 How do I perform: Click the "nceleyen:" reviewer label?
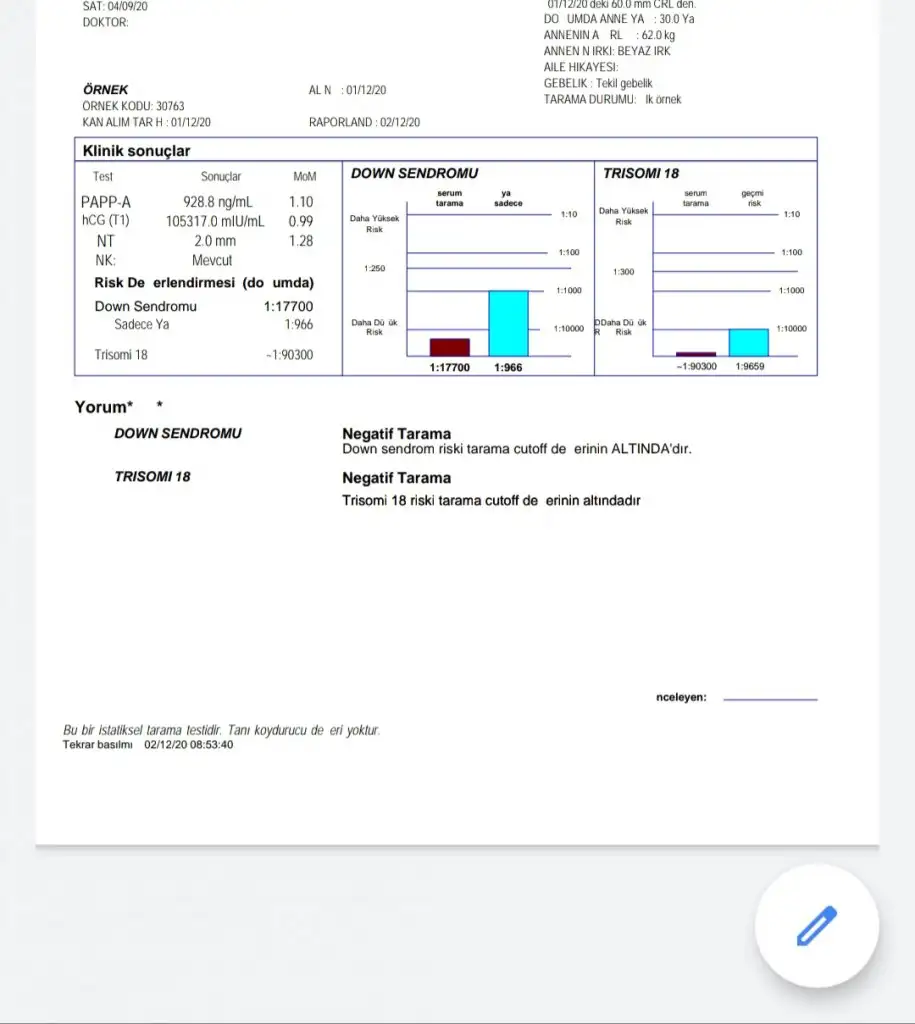tap(681, 697)
